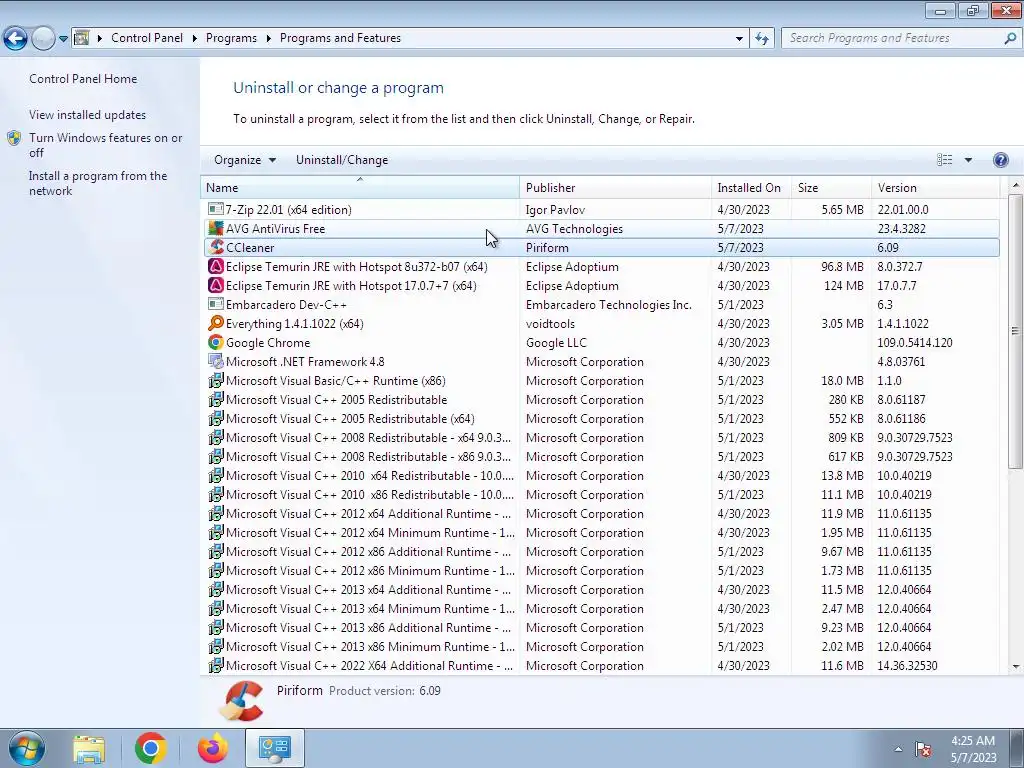Click the Eclipse Temurin JRE 8u372-b07 icon
The width and height of the screenshot is (1024, 768).
pos(216,266)
